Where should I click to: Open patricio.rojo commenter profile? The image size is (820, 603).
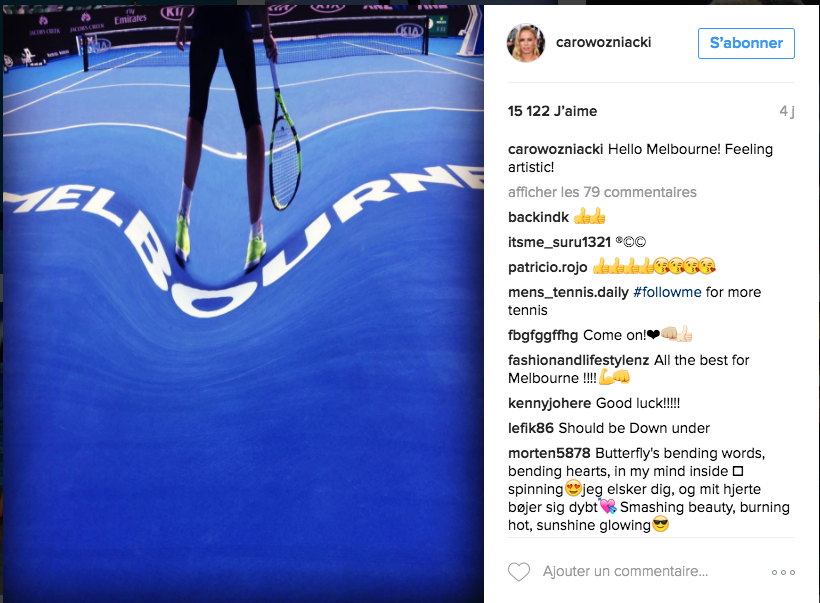[548, 267]
